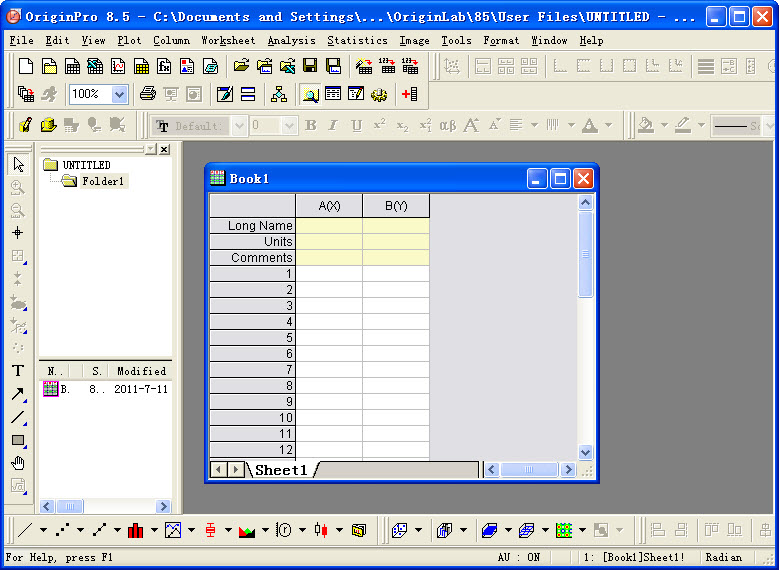
Task: Click the Print icon
Action: point(148,94)
